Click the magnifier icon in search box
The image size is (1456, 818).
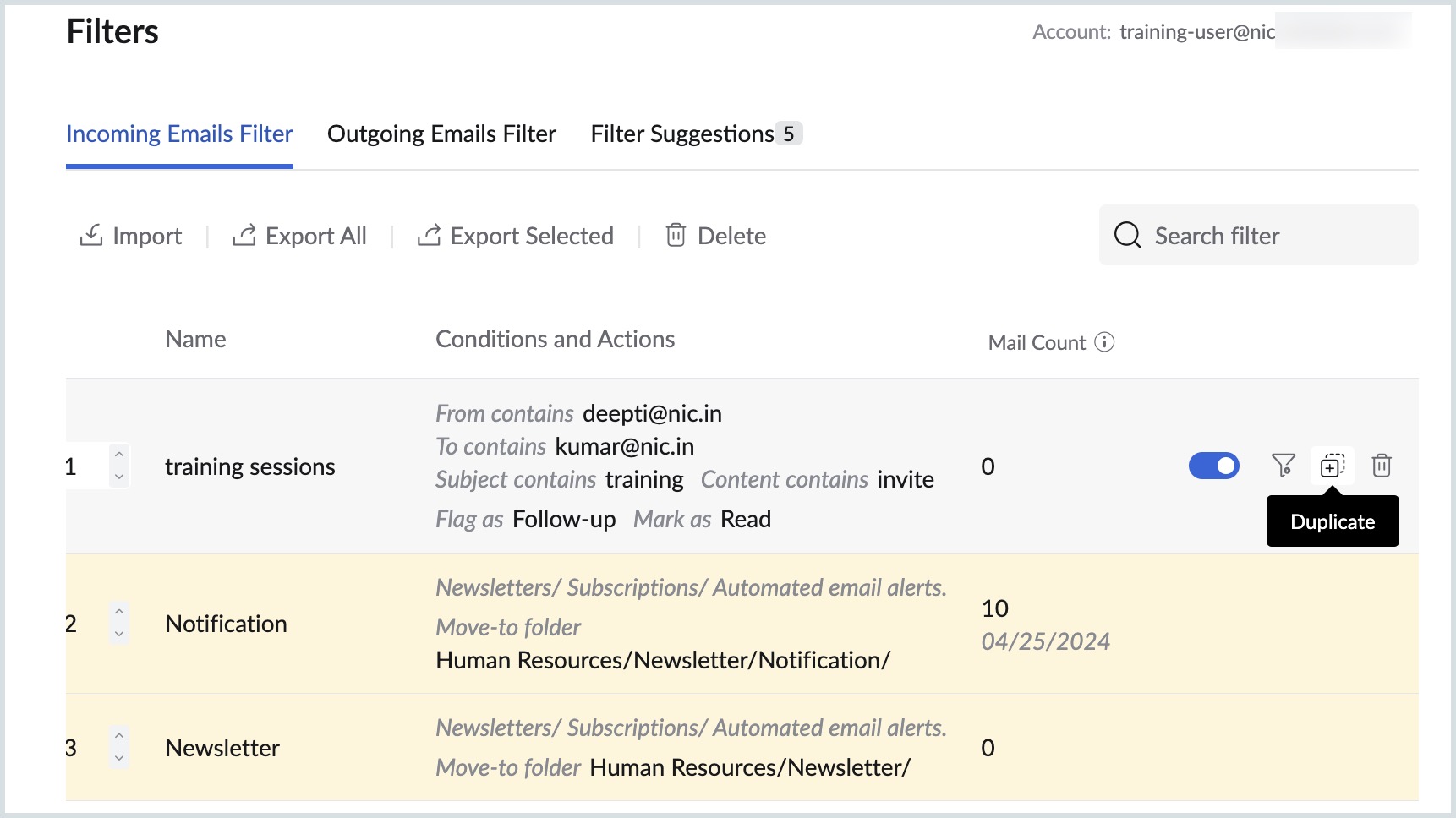[x=1127, y=235]
